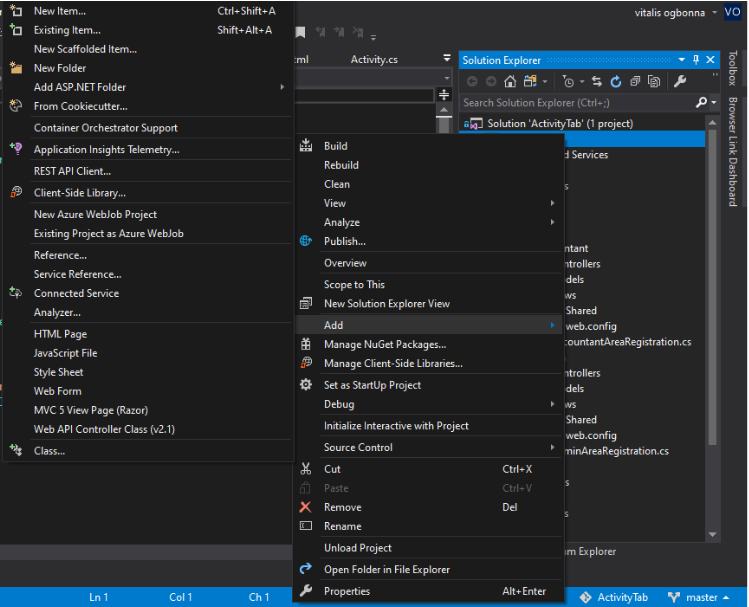This screenshot has width=749, height=607.
Task: Click the Search Solution Explorer input field
Action: pos(578,102)
